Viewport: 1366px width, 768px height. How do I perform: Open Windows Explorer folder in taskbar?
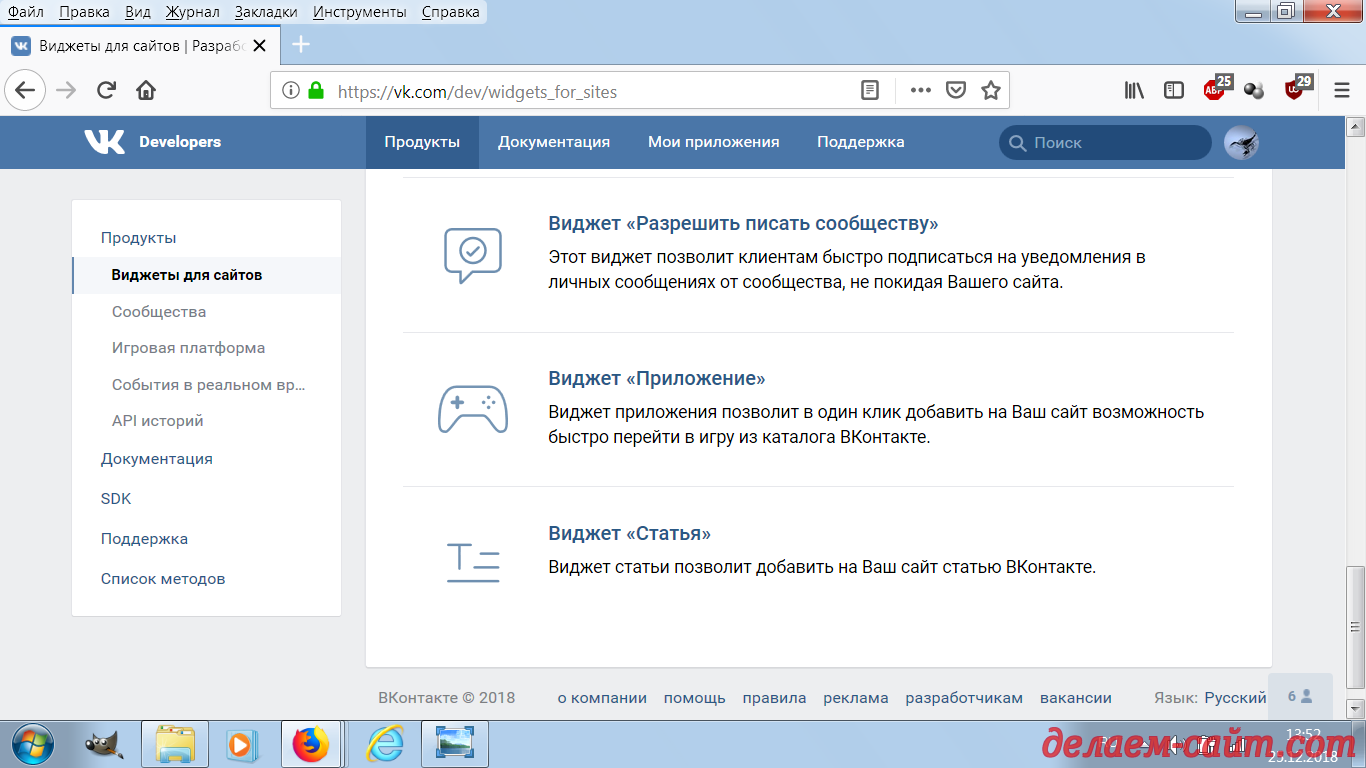click(x=175, y=744)
